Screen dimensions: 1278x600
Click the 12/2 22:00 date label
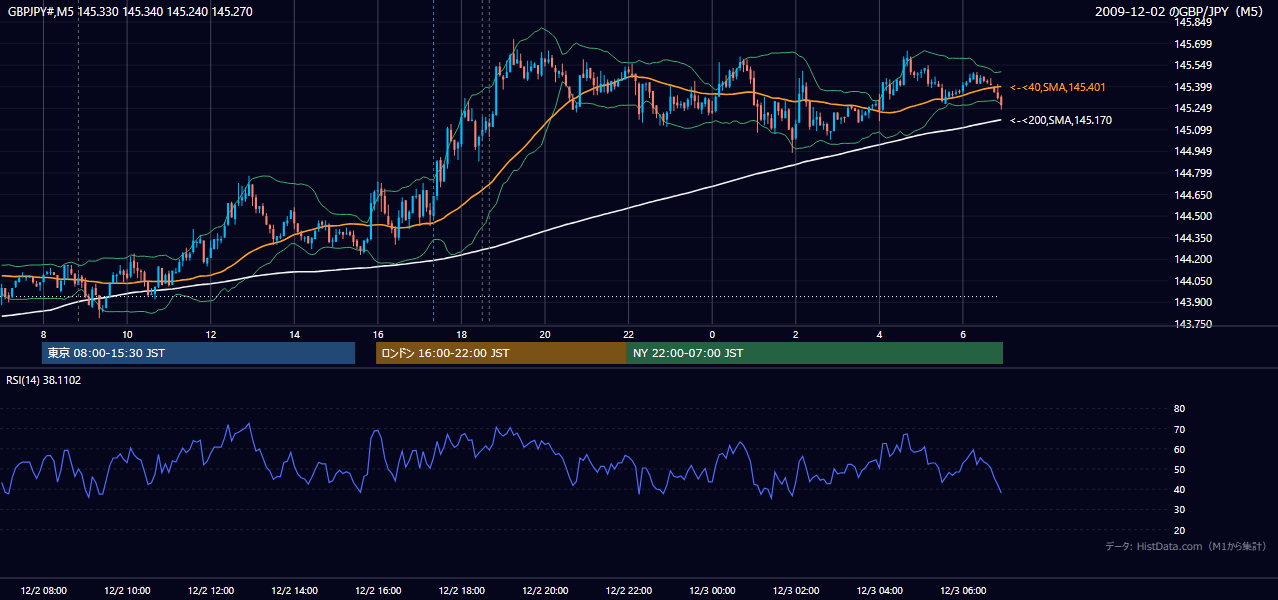click(629, 591)
